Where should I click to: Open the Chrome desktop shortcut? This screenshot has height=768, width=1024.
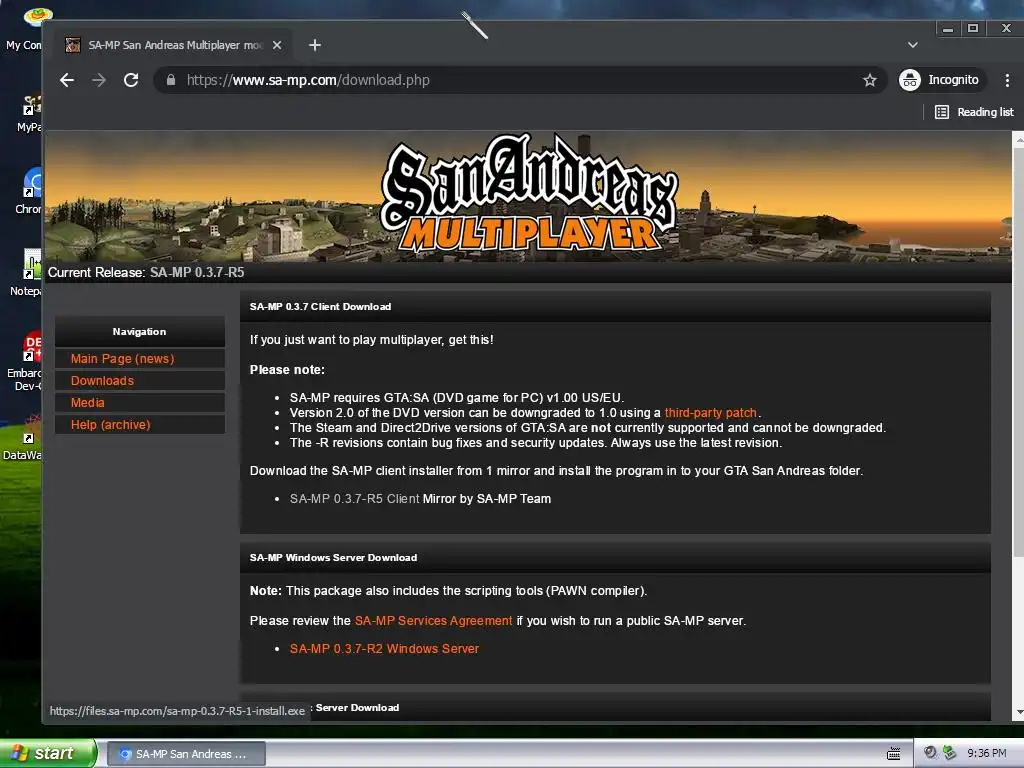[x=29, y=191]
